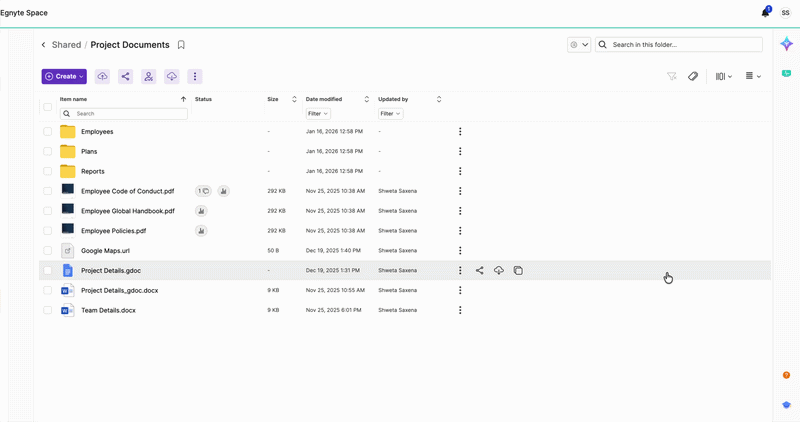800x422 pixels.
Task: Open the search scope dropdown
Action: 579,45
